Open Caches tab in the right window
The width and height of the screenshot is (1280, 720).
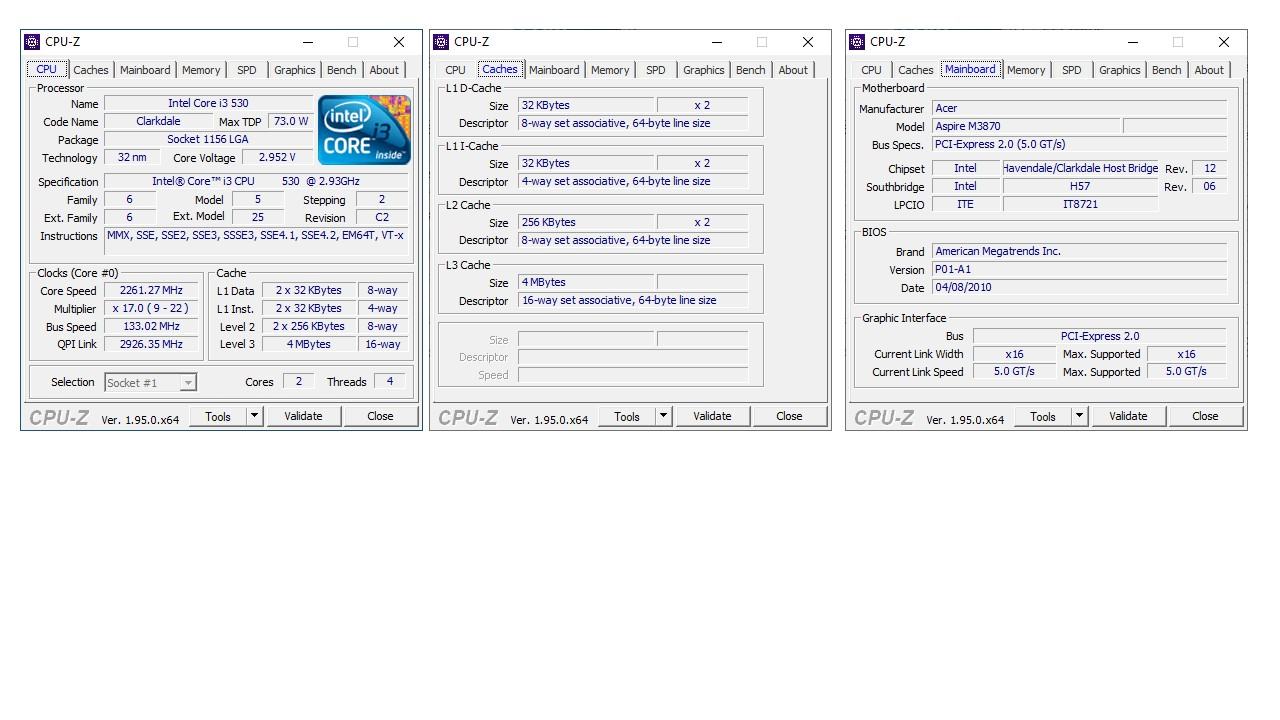[x=915, y=70]
